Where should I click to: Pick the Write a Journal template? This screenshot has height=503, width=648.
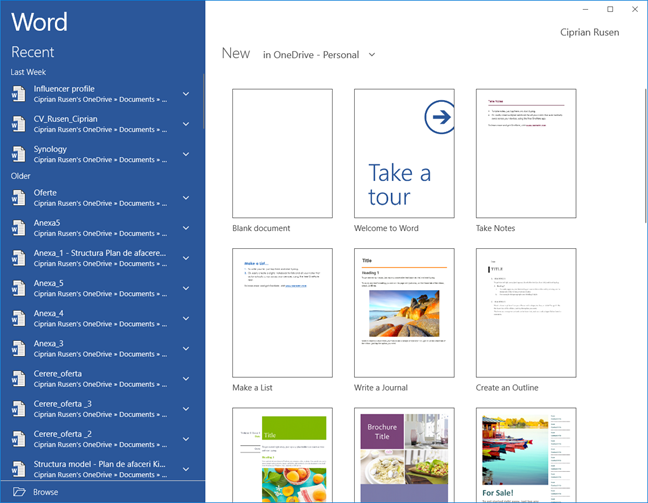(404, 313)
